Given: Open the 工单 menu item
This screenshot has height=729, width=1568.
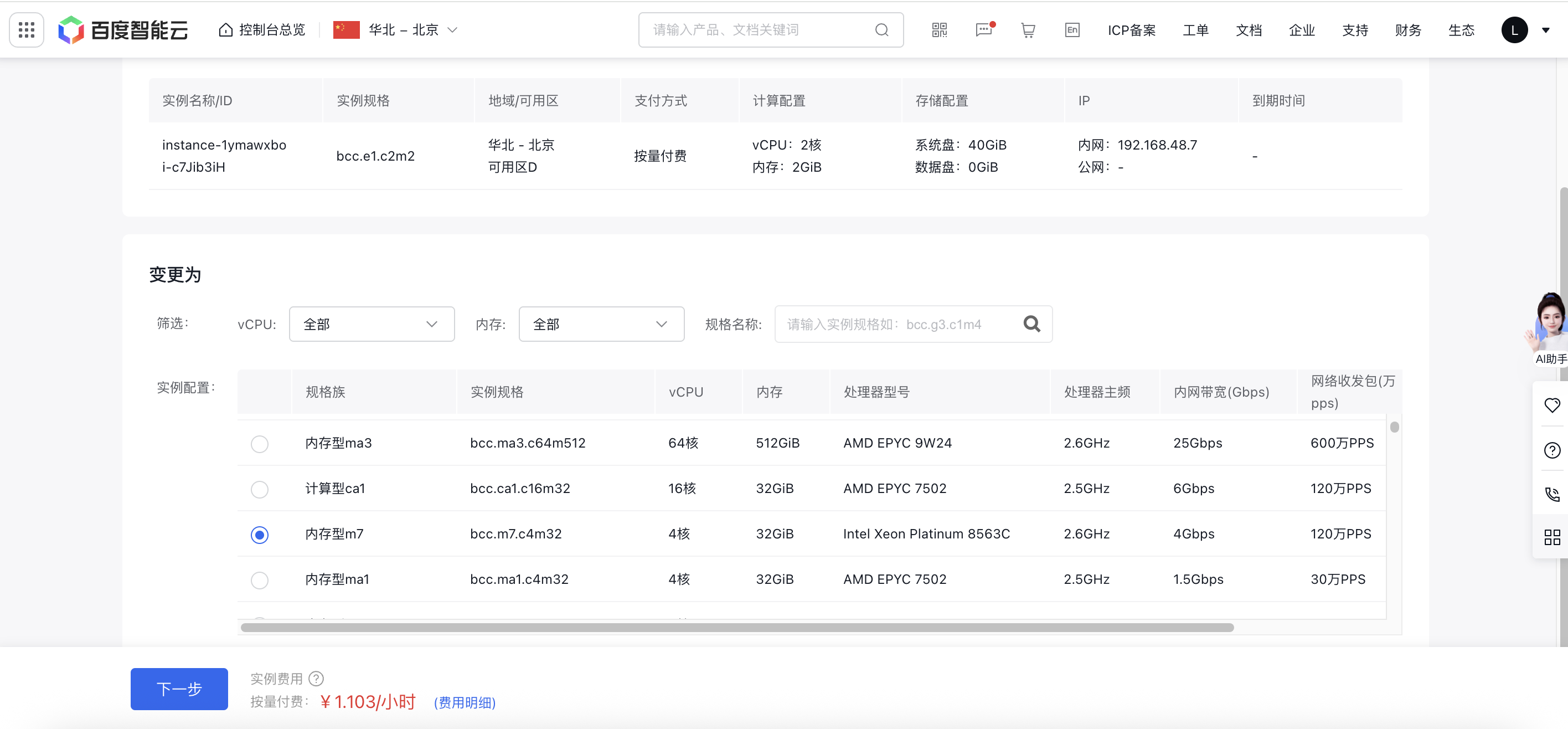Looking at the screenshot, I should pos(1195,29).
